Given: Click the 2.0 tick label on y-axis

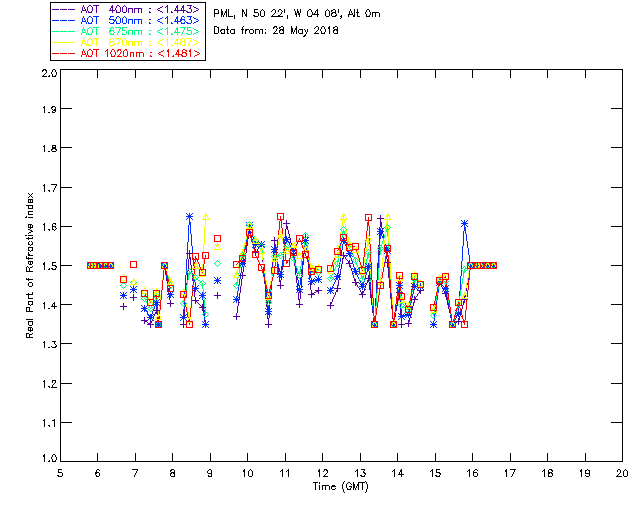Looking at the screenshot, I should pos(47,75).
